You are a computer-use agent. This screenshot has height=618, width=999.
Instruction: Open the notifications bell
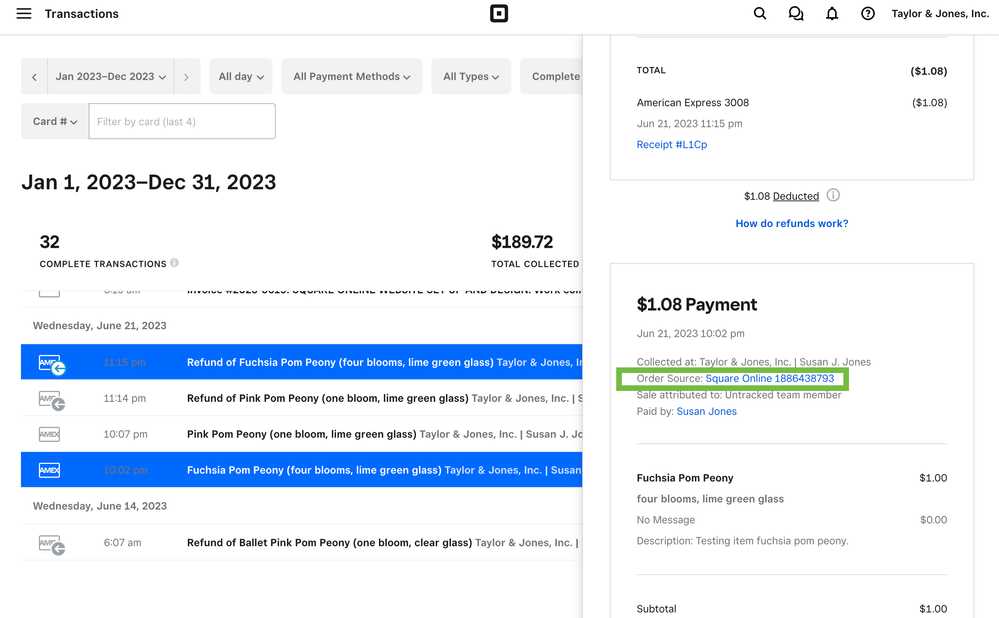pos(832,13)
